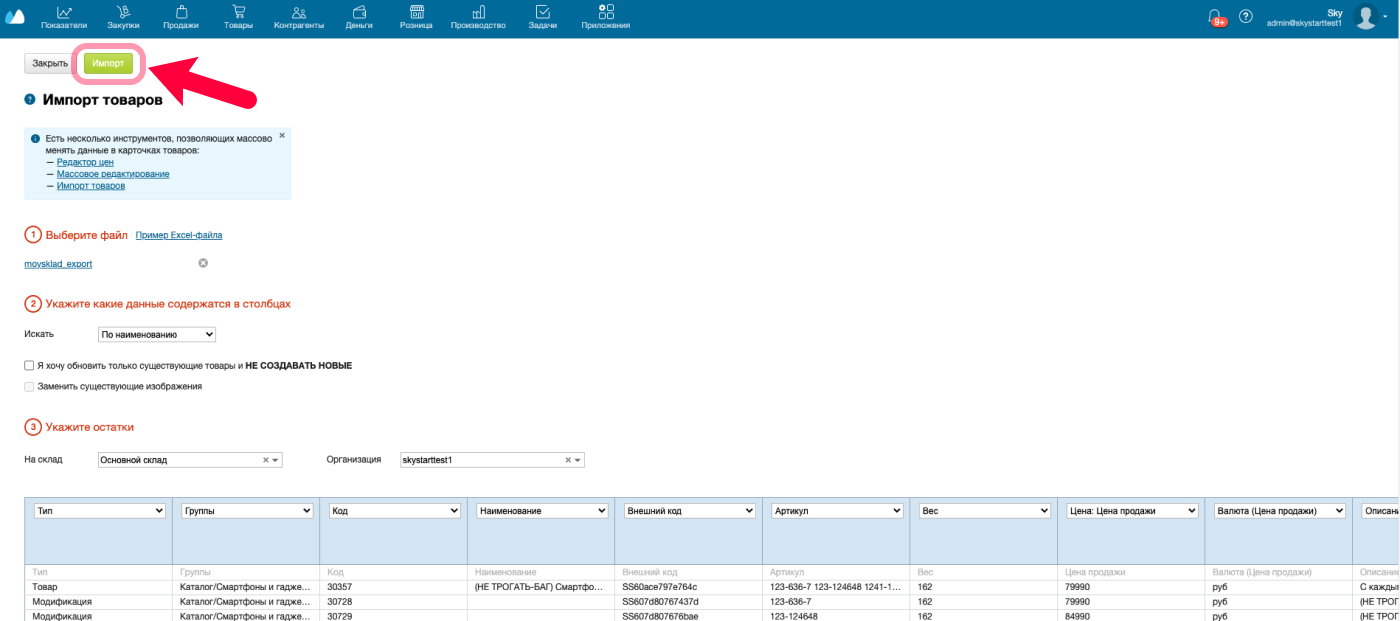Click the Sky admin@skystarttest1 account name

1304,17
